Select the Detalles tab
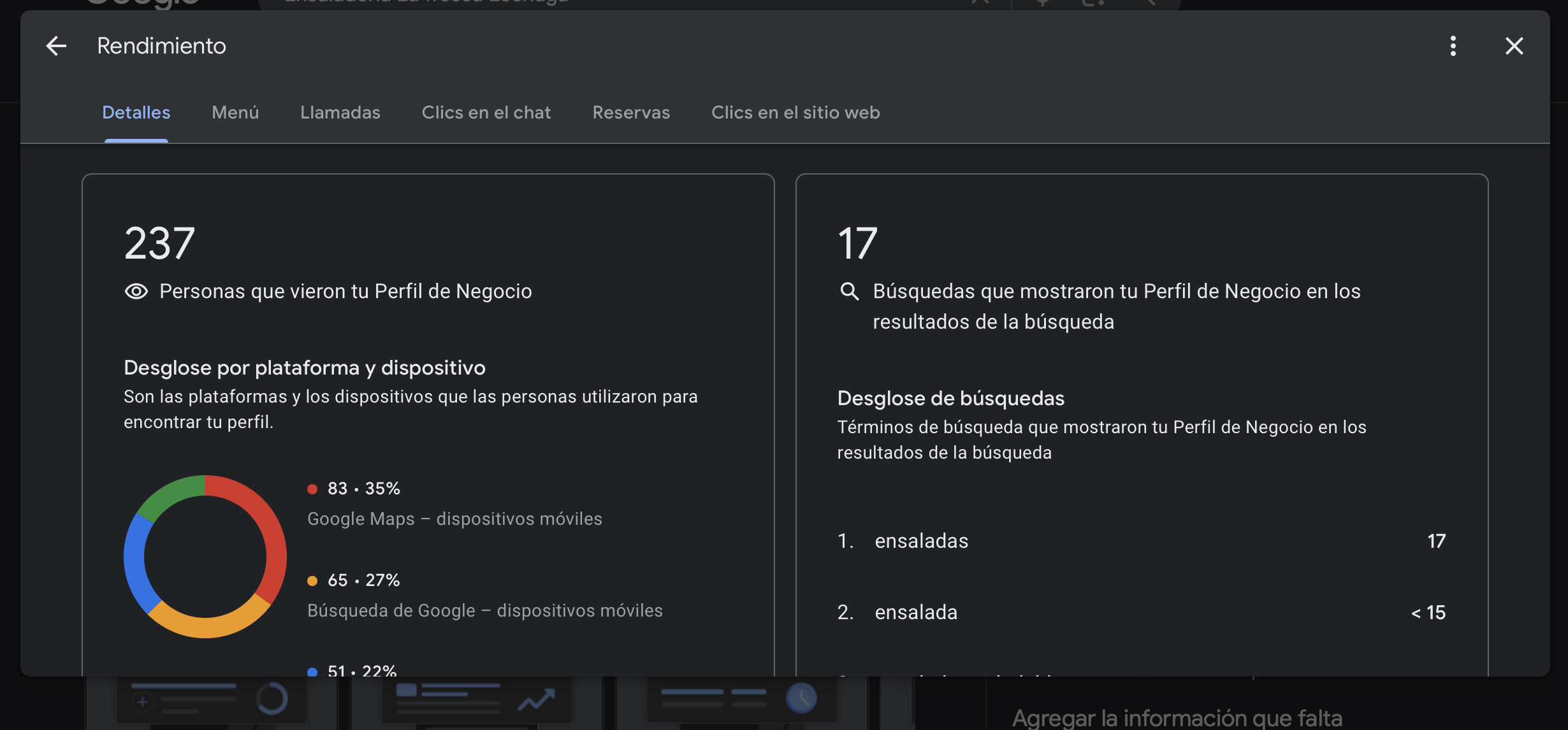 point(136,113)
